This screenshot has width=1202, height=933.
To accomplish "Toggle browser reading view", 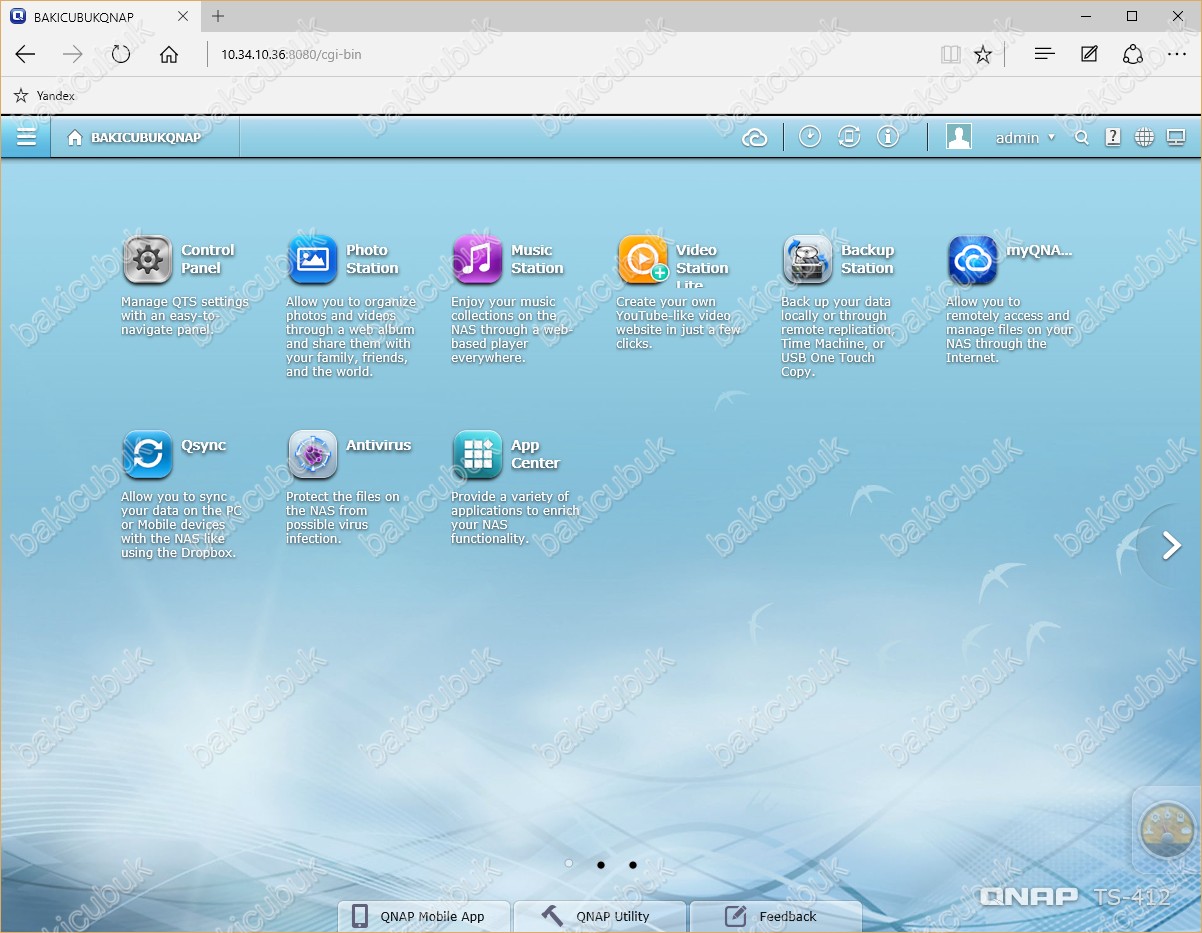I will 950,55.
